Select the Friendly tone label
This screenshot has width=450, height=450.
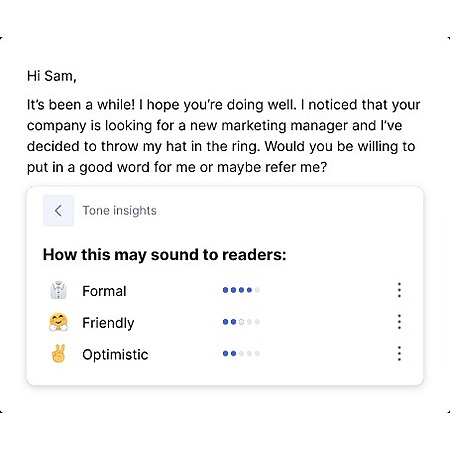(x=108, y=323)
